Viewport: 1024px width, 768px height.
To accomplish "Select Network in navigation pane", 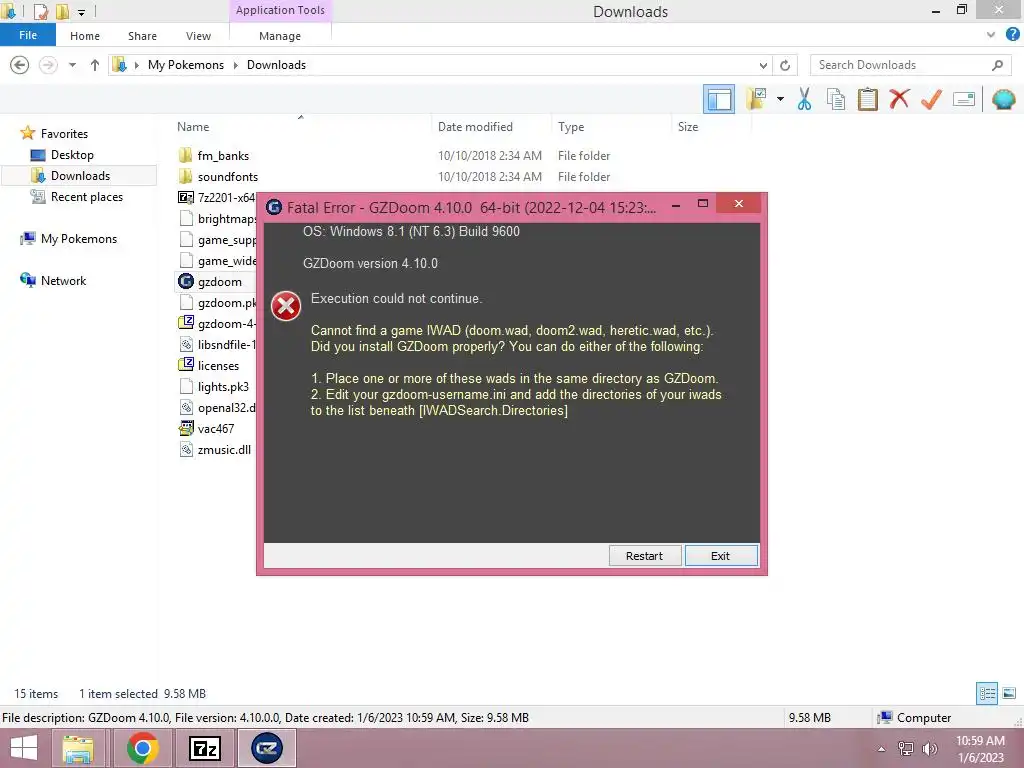I will [63, 281].
